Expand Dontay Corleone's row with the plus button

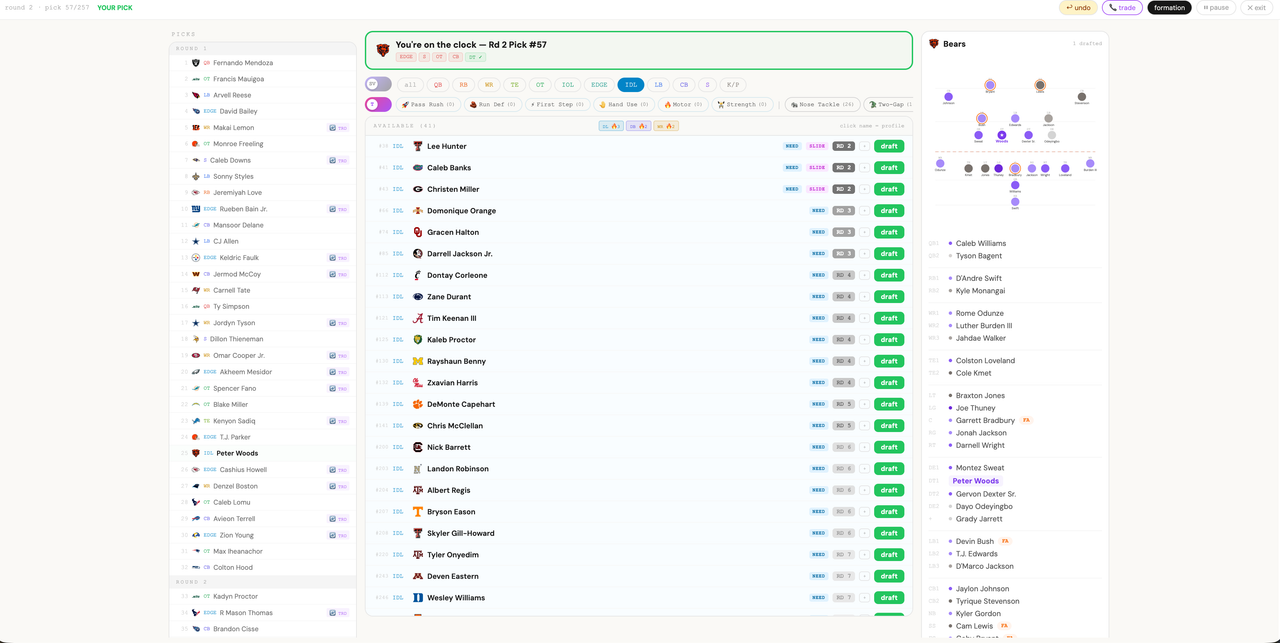click(x=865, y=275)
